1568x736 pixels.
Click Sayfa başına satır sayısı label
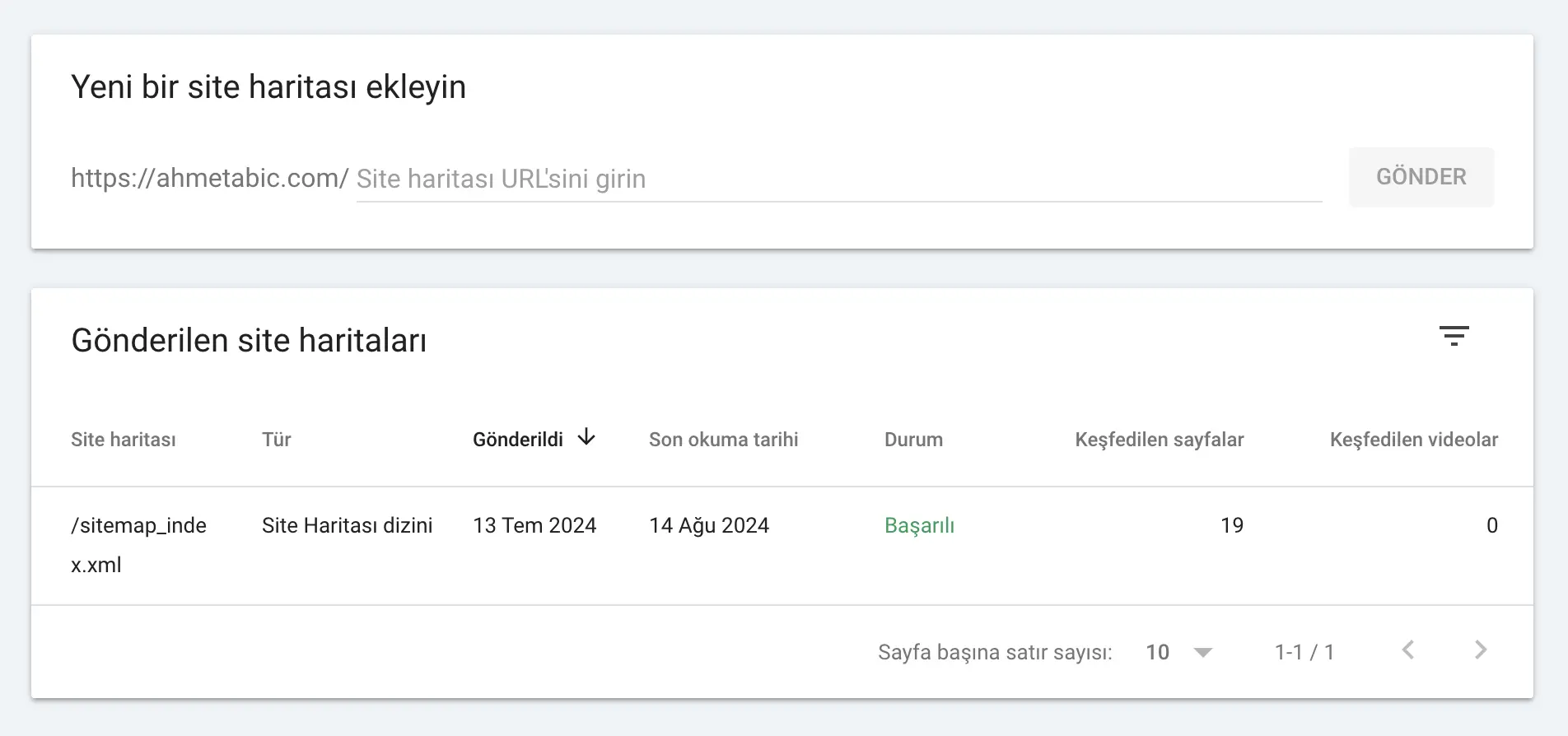tap(995, 652)
